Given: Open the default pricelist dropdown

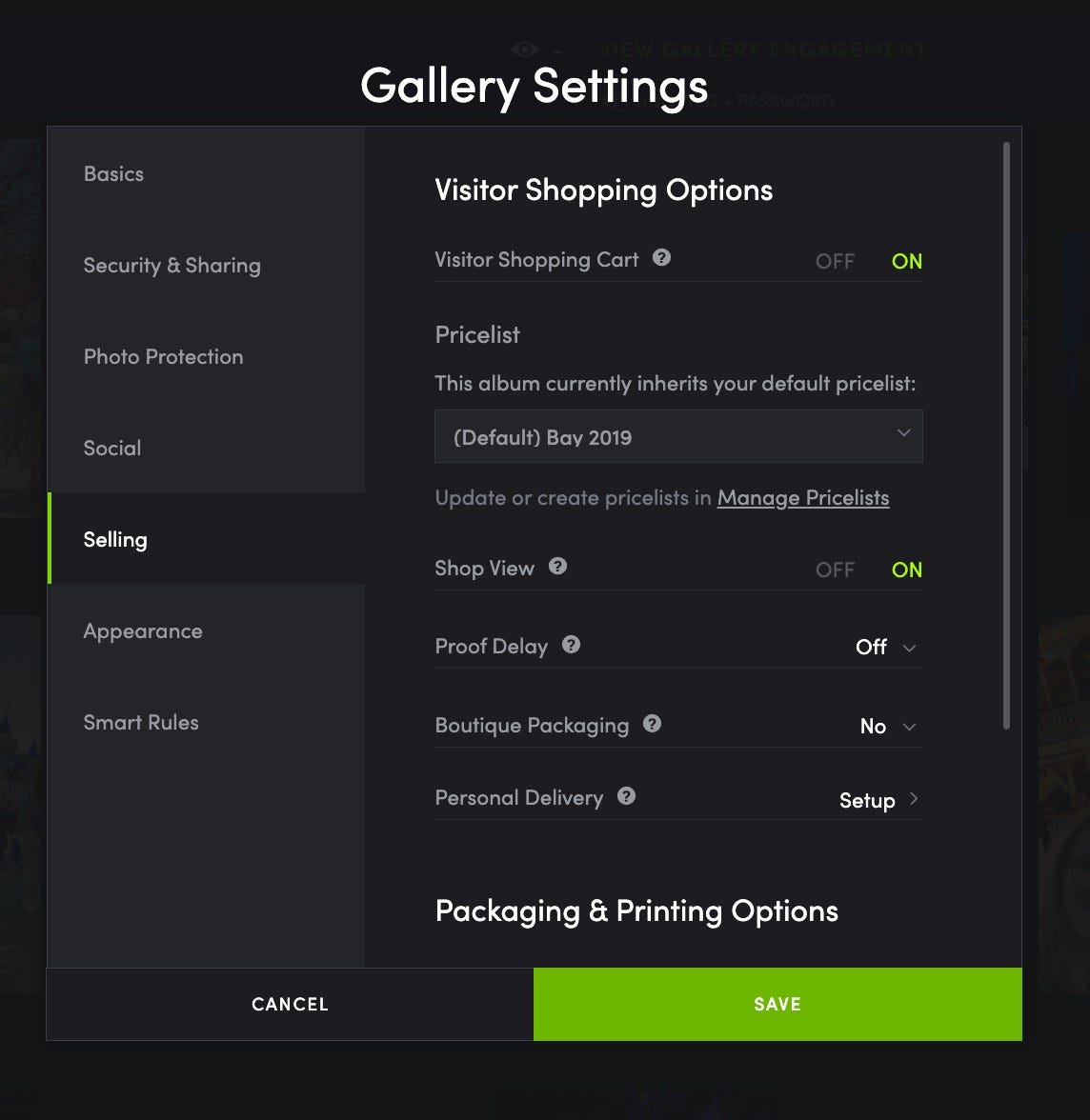Looking at the screenshot, I should (x=678, y=437).
